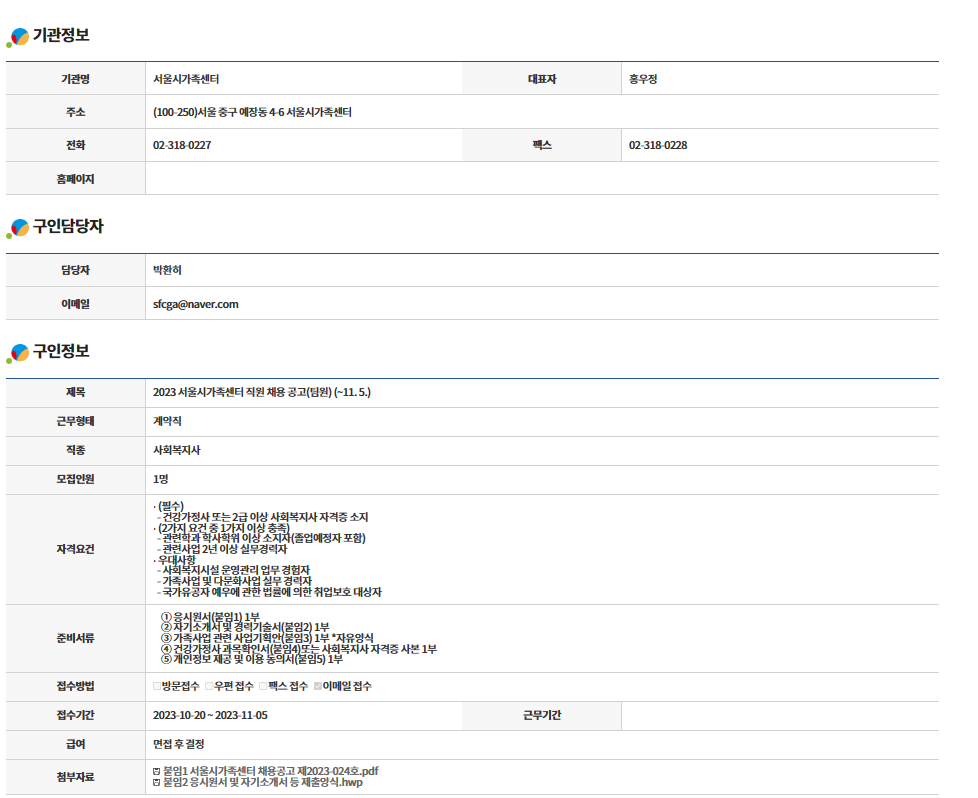Download 붙임1 서울시가족센터 채용공고 PDF file

[x=270, y=771]
